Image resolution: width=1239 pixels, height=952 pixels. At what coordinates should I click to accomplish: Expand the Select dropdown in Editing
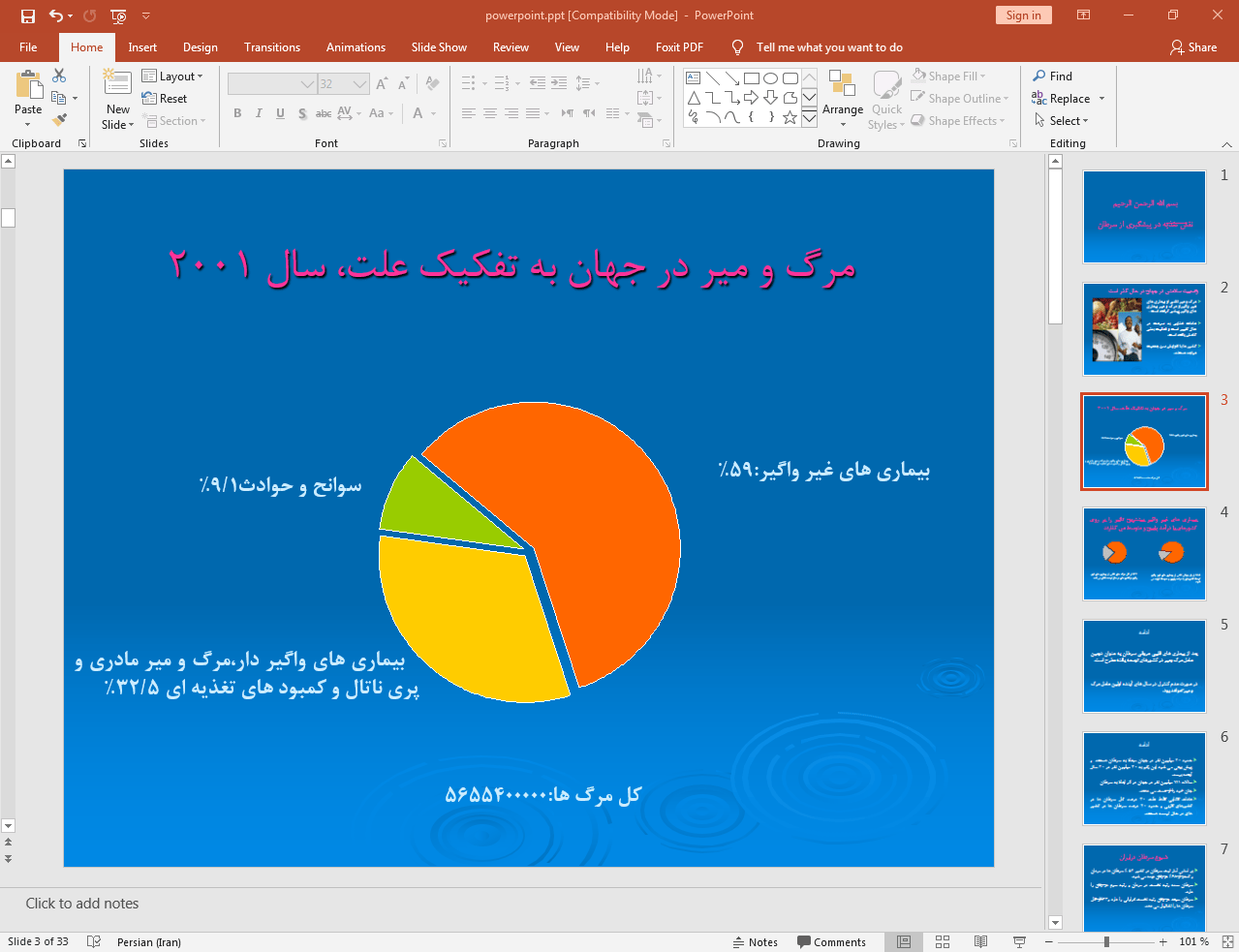tap(1062, 121)
